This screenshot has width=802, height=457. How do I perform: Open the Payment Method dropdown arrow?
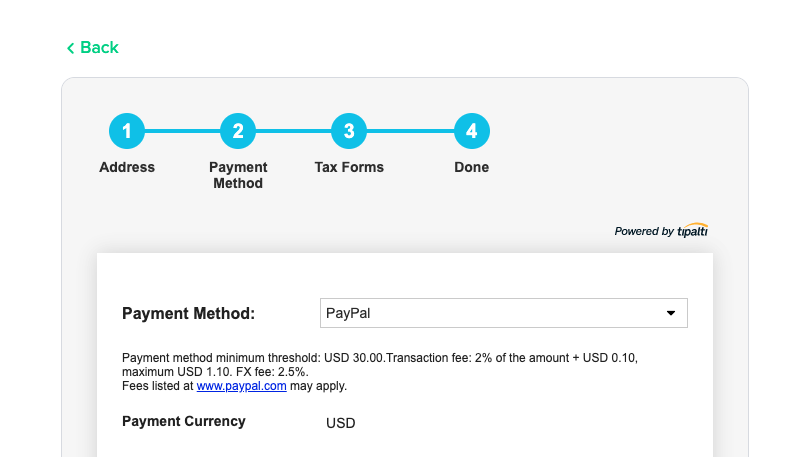[671, 313]
